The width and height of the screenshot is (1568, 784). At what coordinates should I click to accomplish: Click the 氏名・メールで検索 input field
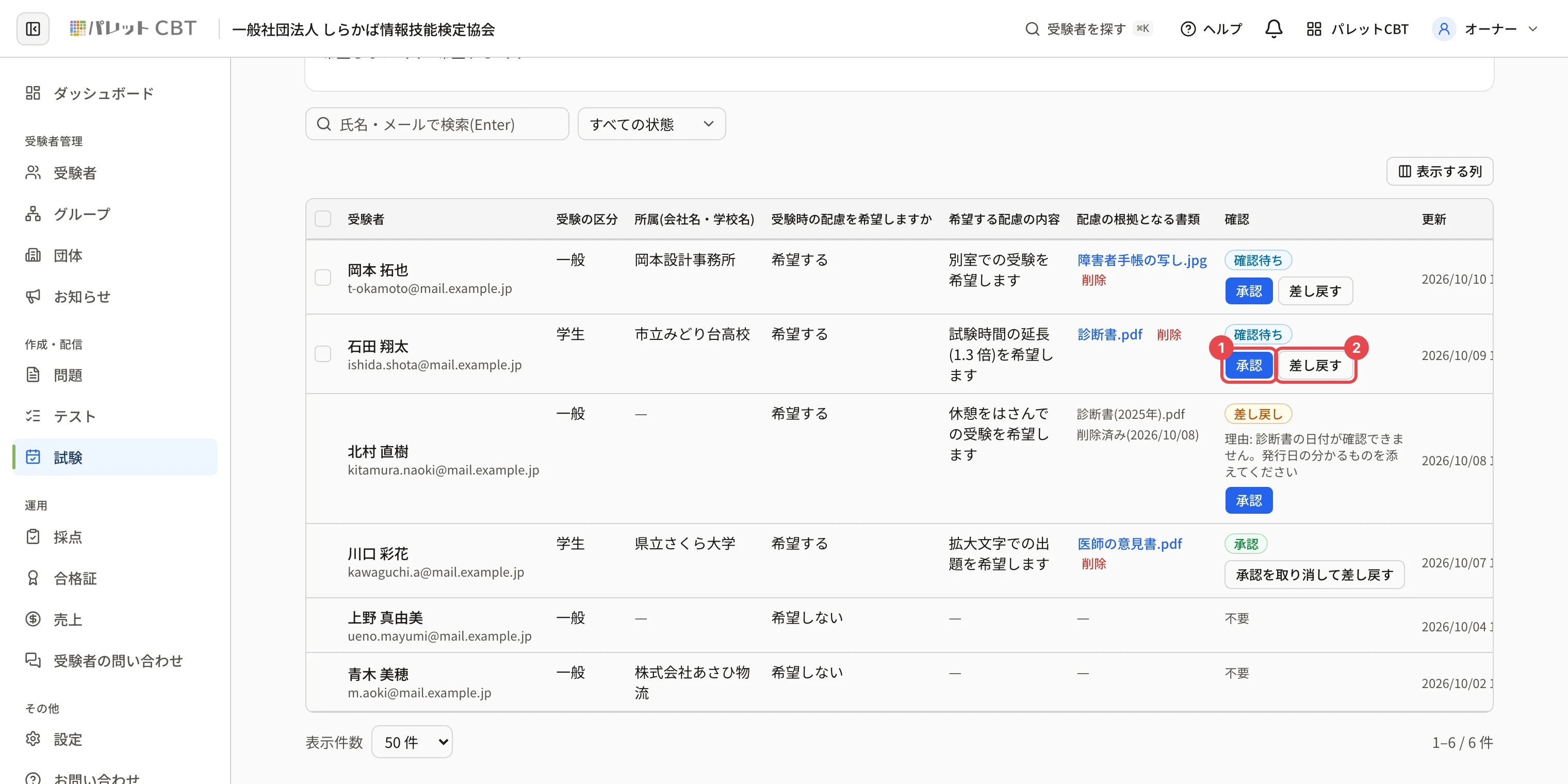point(437,124)
